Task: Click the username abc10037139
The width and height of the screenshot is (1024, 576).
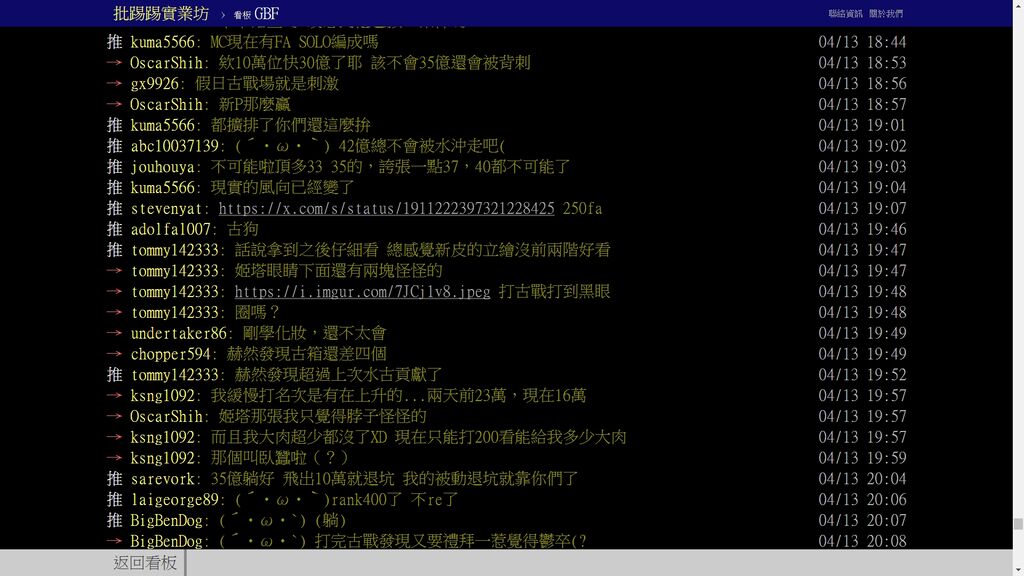Action: pos(175,146)
